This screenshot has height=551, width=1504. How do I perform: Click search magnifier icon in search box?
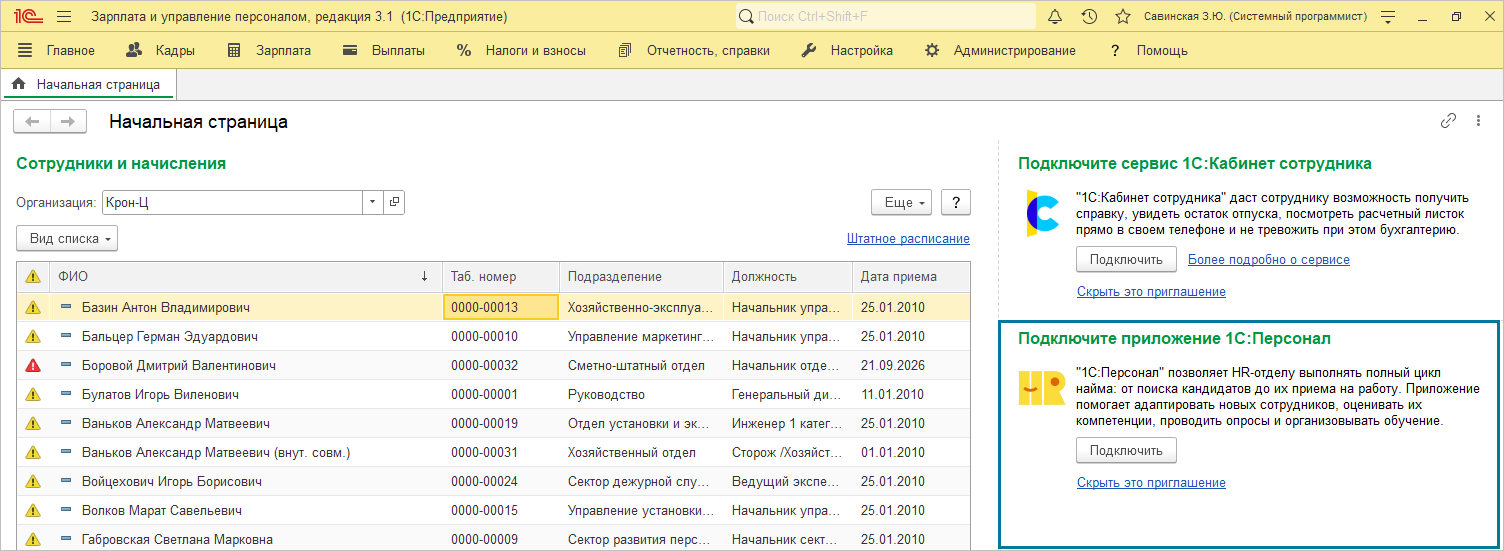pos(747,17)
